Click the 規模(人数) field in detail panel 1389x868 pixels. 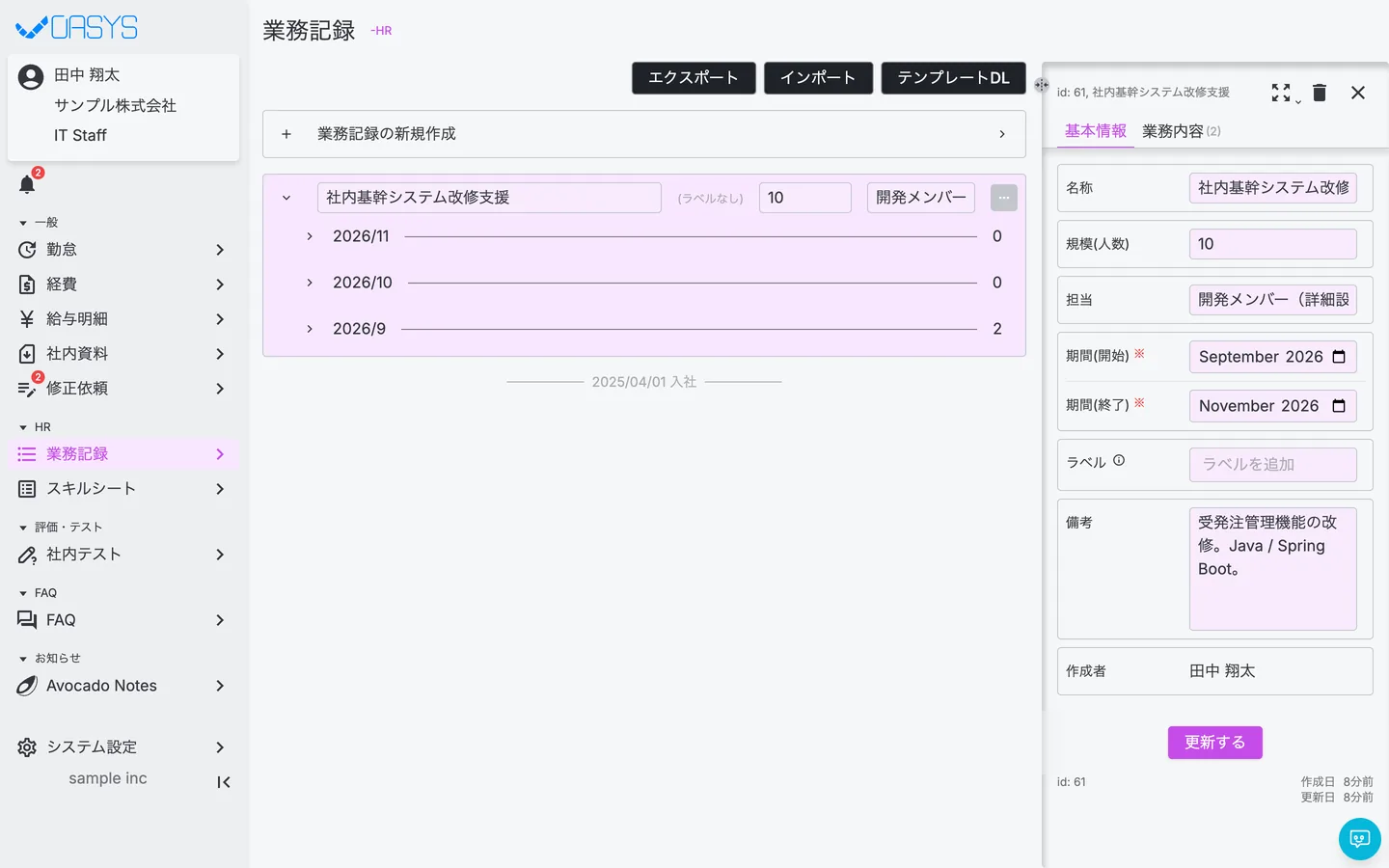tap(1273, 244)
